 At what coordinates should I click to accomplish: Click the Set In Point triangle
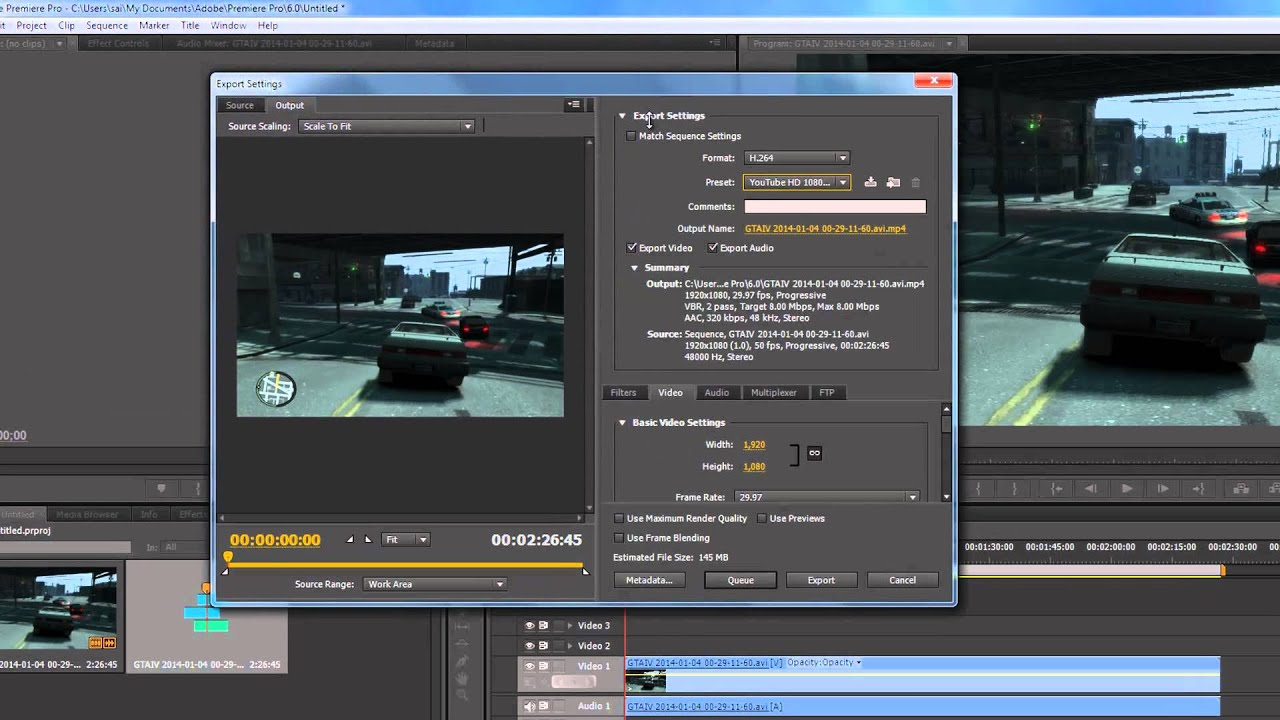[350, 539]
